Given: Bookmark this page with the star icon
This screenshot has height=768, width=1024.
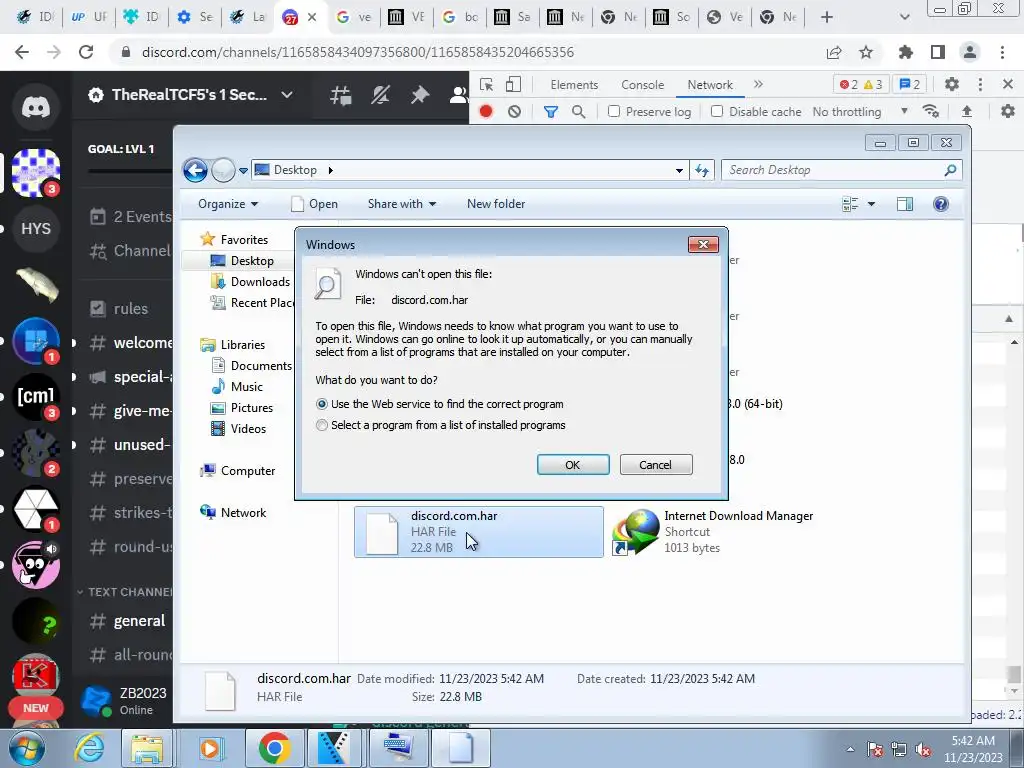Looking at the screenshot, I should [866, 52].
